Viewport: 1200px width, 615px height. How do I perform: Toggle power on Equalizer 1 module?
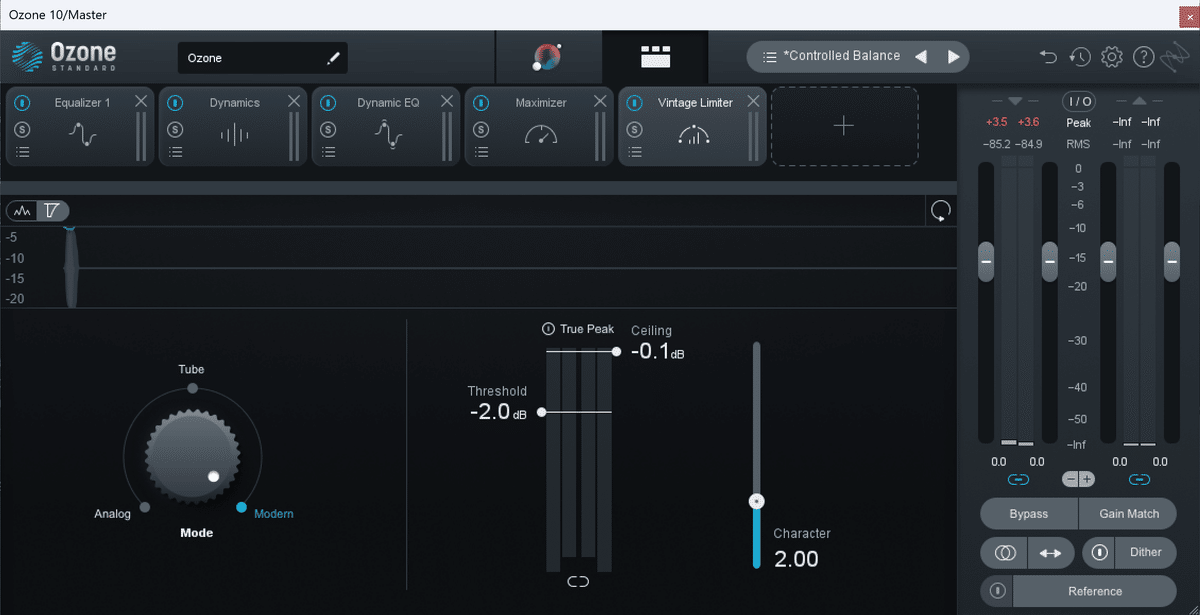click(22, 102)
